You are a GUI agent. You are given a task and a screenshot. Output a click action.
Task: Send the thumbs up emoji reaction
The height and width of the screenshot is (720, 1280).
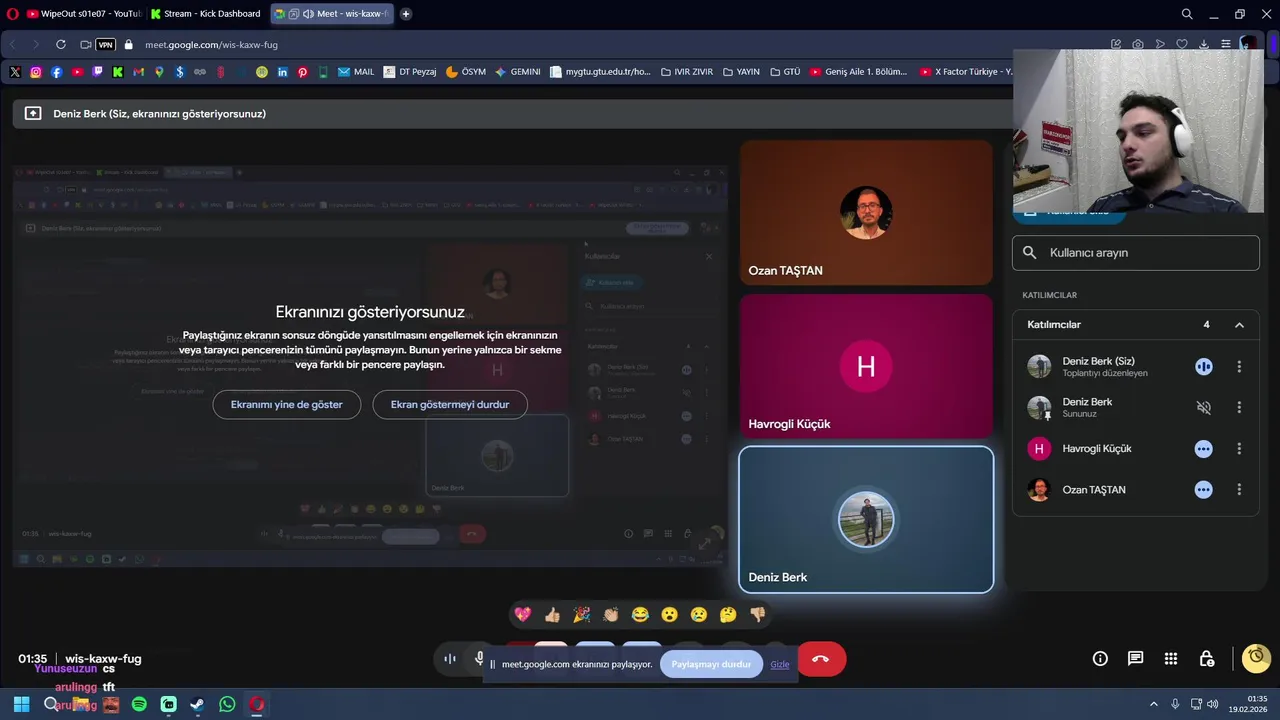(552, 614)
